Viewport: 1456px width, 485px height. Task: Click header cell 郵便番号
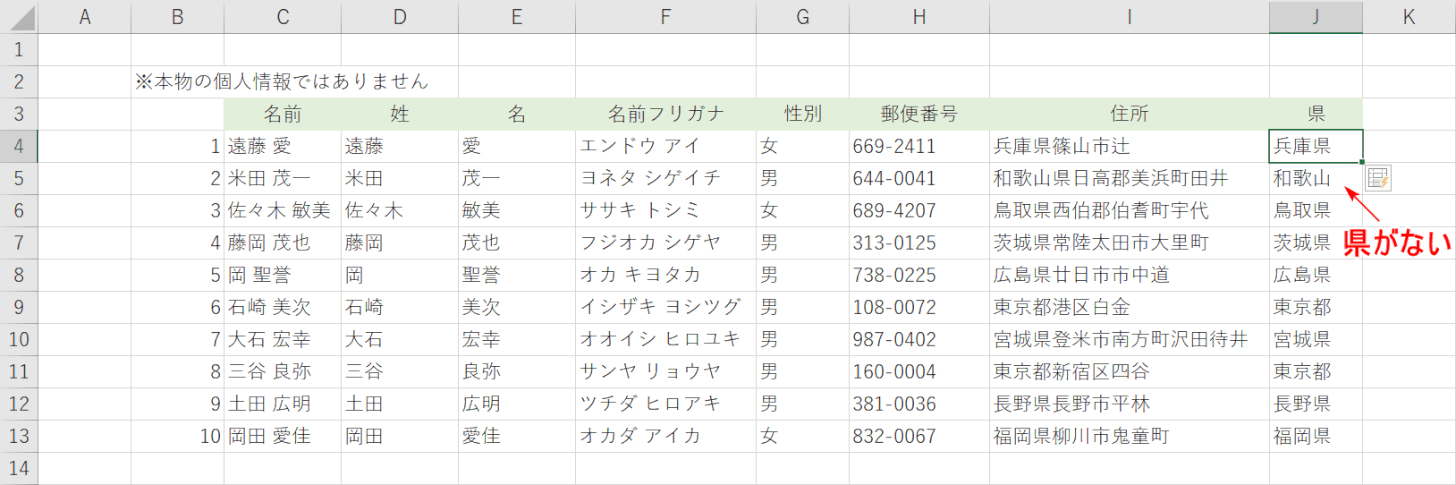(919, 114)
